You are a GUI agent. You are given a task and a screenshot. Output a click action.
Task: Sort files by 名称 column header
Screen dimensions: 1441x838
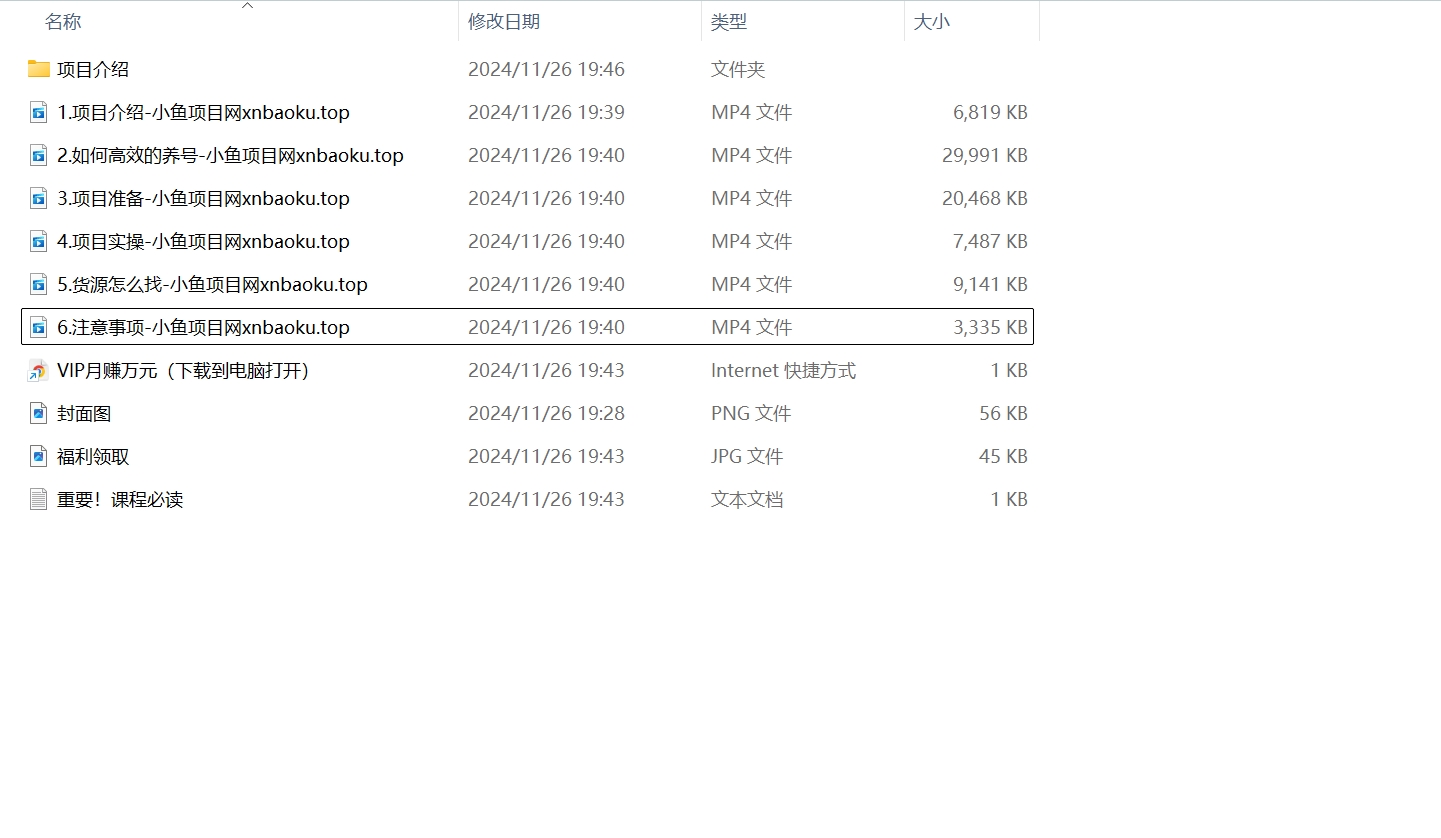tap(63, 21)
